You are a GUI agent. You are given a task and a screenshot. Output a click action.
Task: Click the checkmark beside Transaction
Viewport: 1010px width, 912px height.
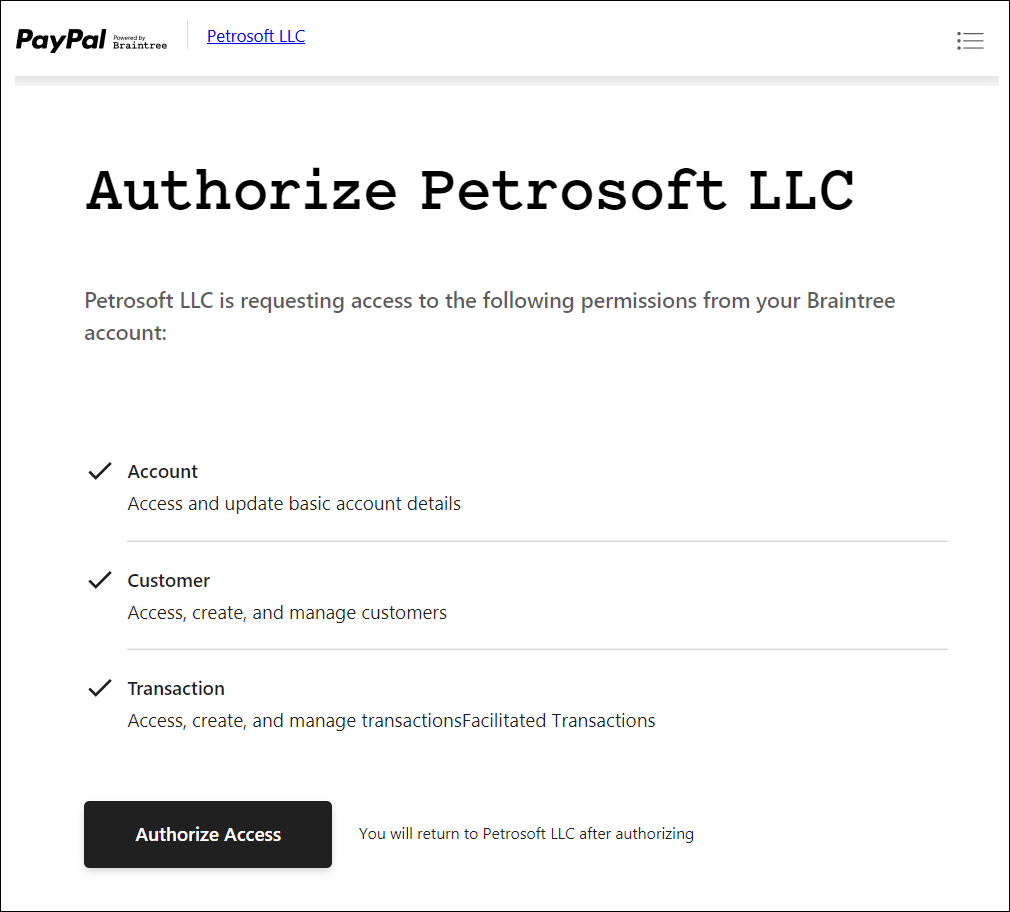tap(100, 688)
